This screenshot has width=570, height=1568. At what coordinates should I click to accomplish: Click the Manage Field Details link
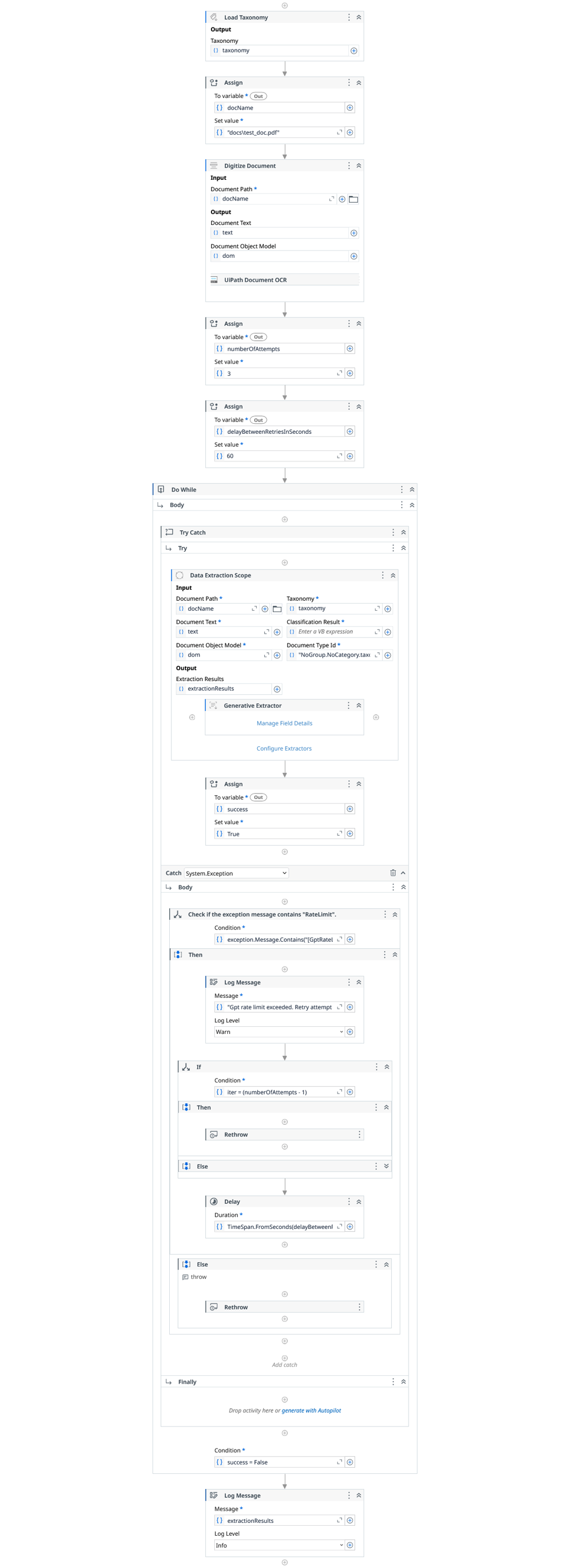coord(284,723)
